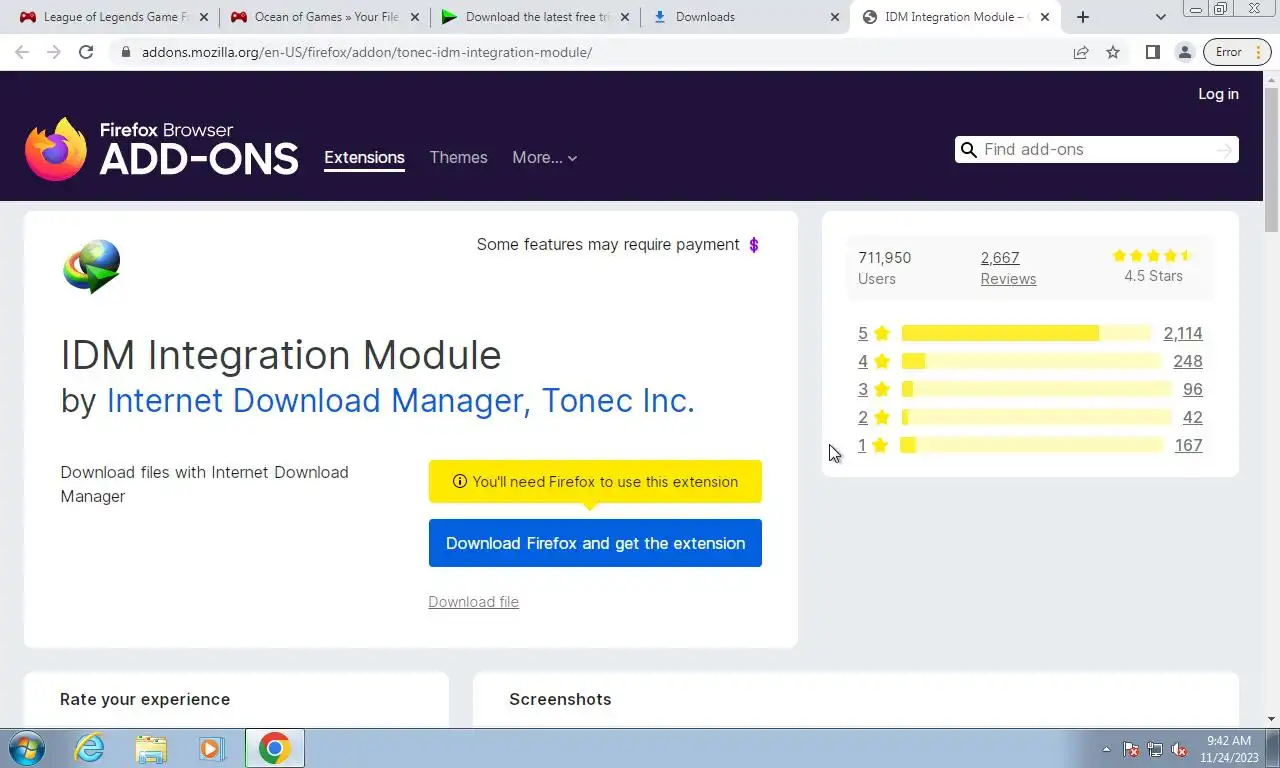Close the IDM Integration Module tab
The height and width of the screenshot is (768, 1280).
pos(1047,17)
